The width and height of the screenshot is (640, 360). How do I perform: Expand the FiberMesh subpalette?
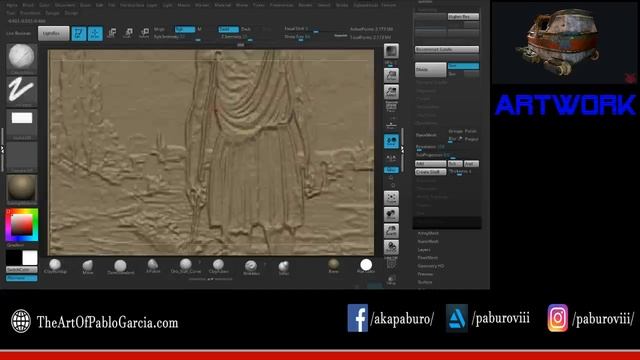[x=428, y=258]
